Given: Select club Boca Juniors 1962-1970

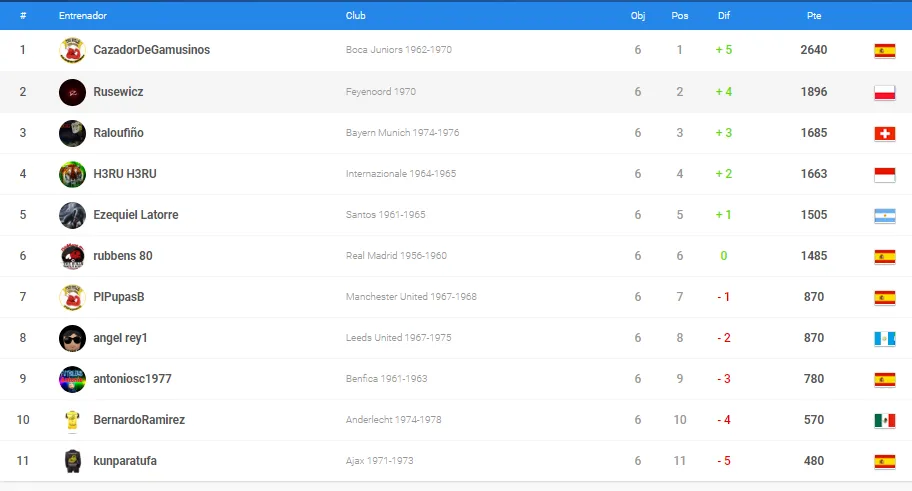Looking at the screenshot, I should [398, 49].
